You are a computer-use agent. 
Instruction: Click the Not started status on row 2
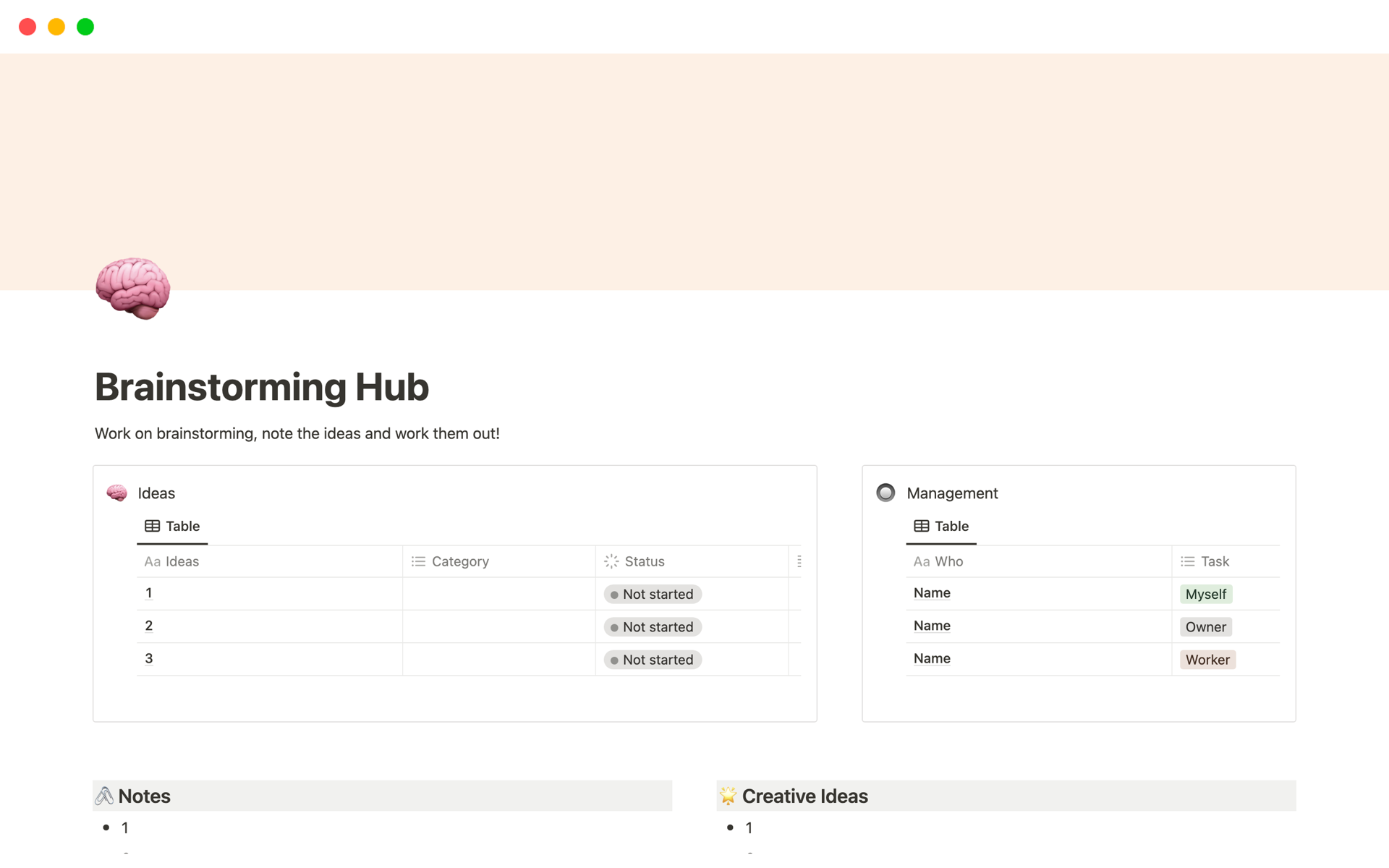[651, 626]
